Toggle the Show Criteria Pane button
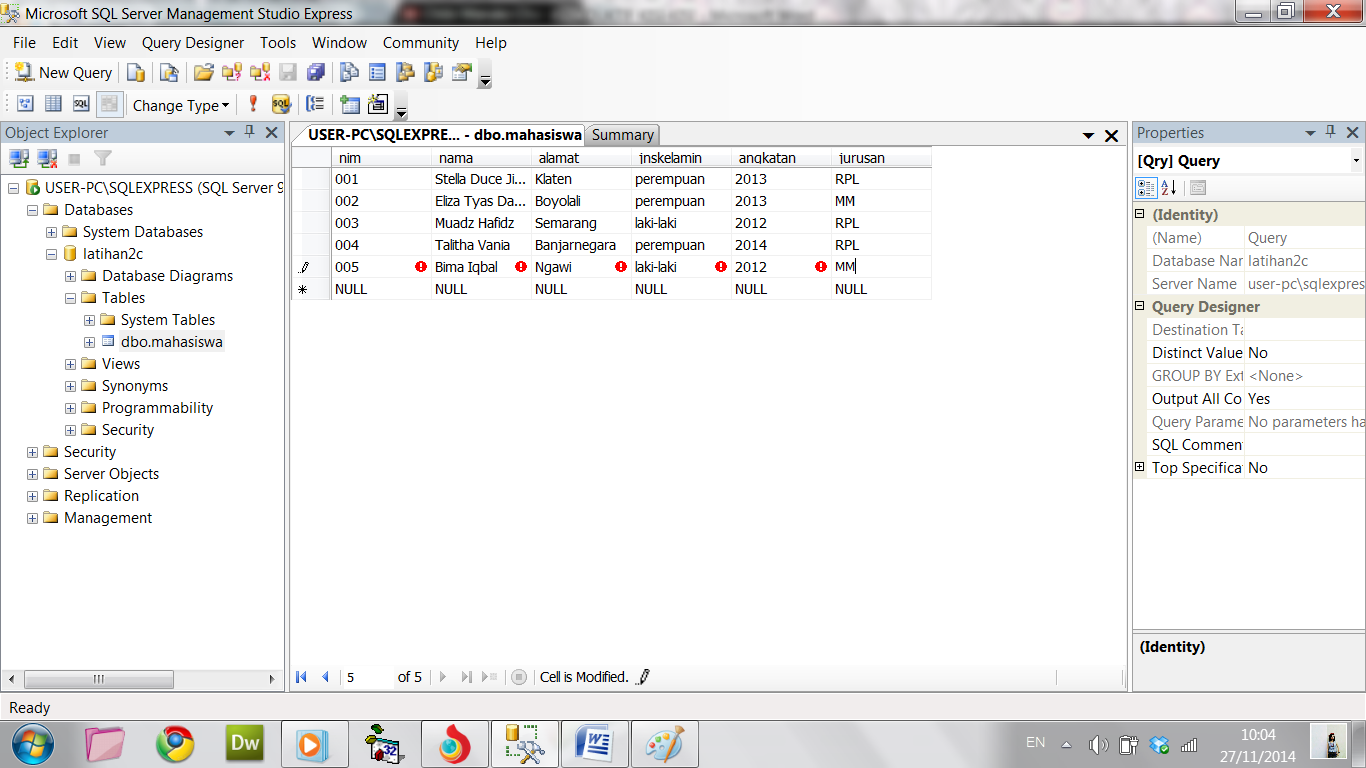The width and height of the screenshot is (1366, 768). (x=54, y=104)
